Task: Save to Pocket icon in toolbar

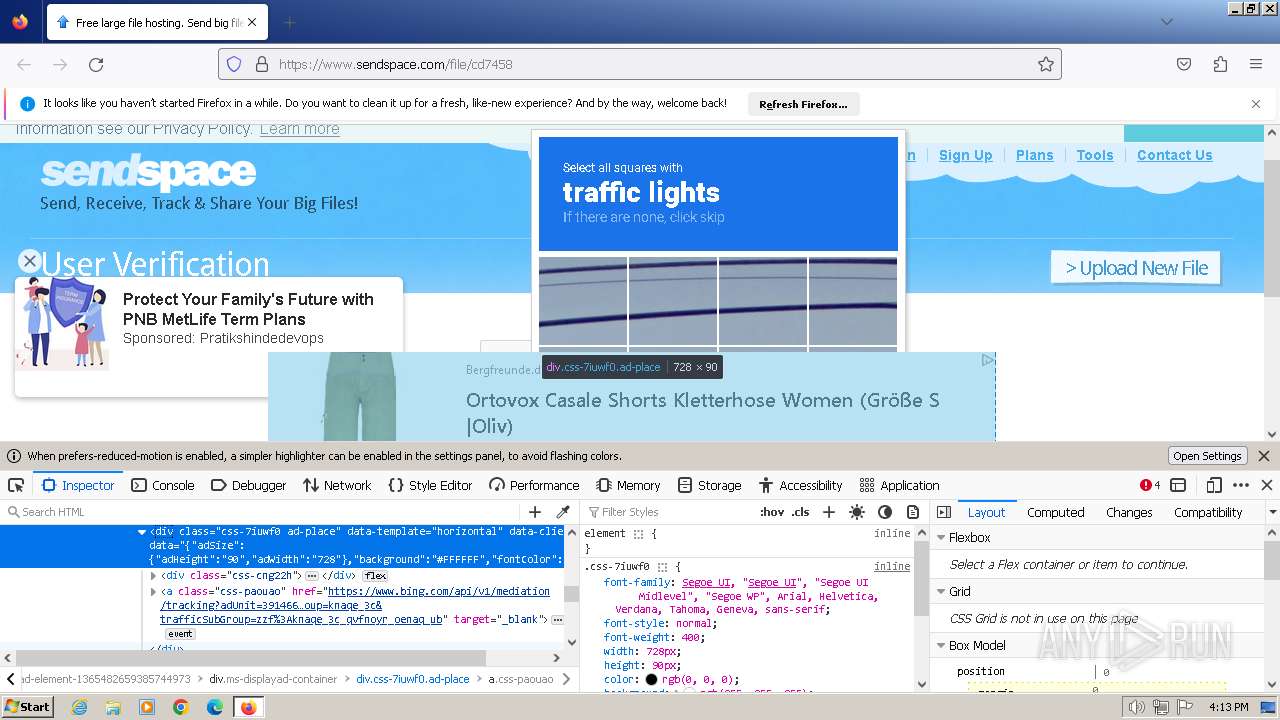Action: [x=1184, y=64]
